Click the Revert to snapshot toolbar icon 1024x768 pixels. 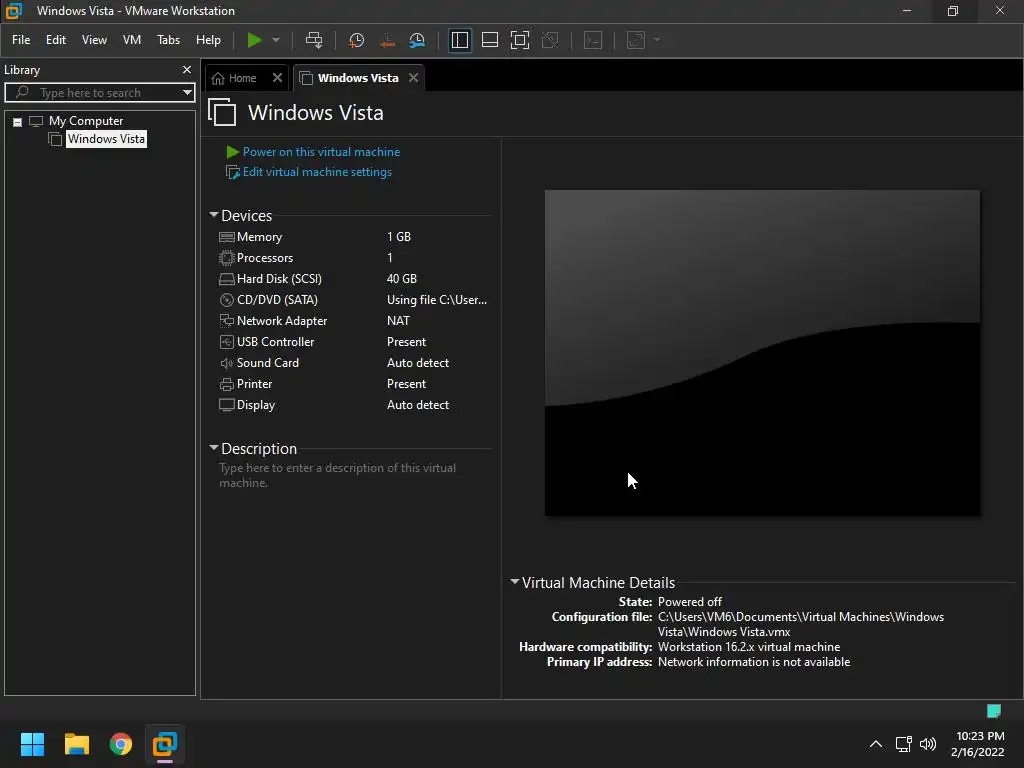coord(387,40)
